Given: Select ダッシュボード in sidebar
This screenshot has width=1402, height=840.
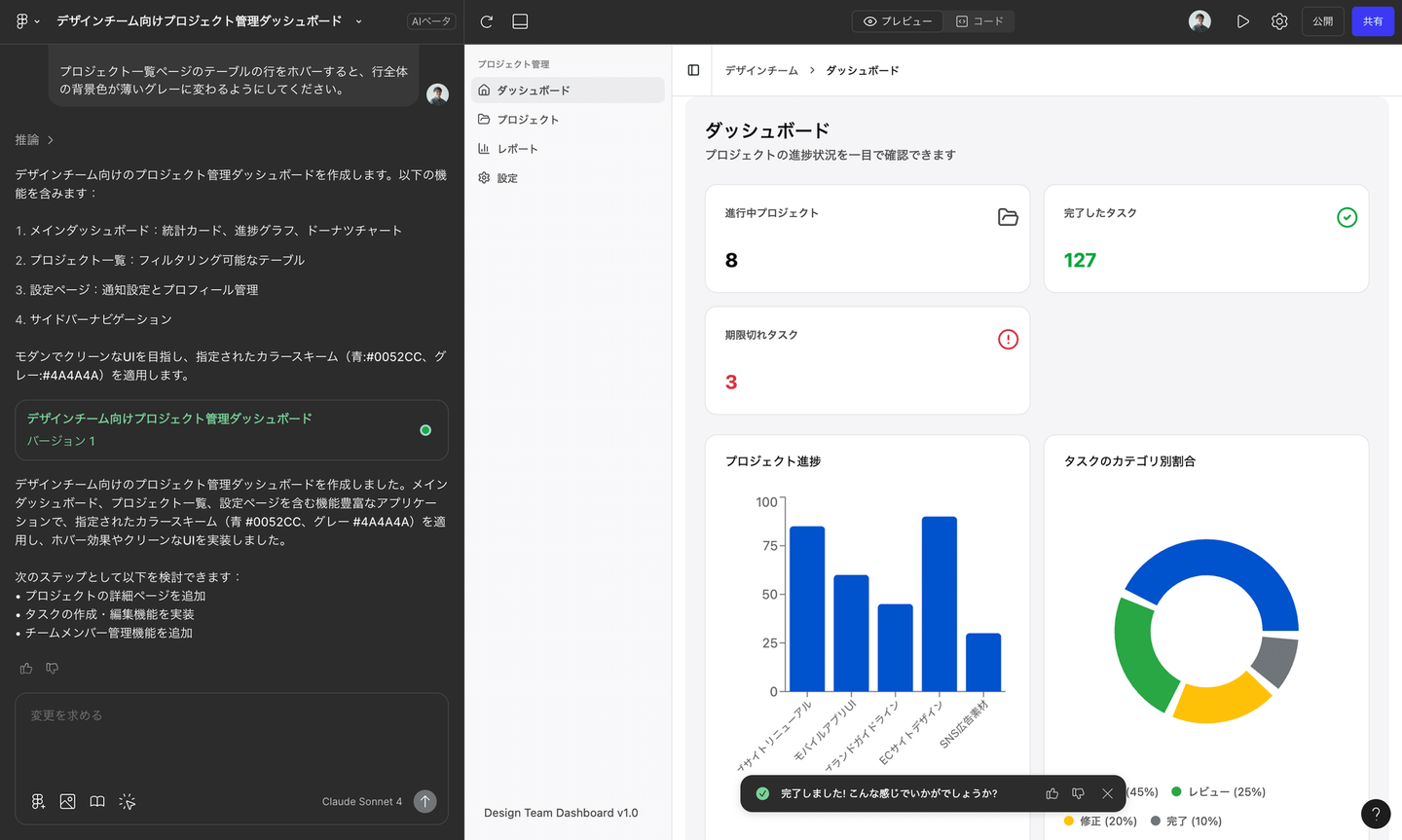Looking at the screenshot, I should coord(568,90).
